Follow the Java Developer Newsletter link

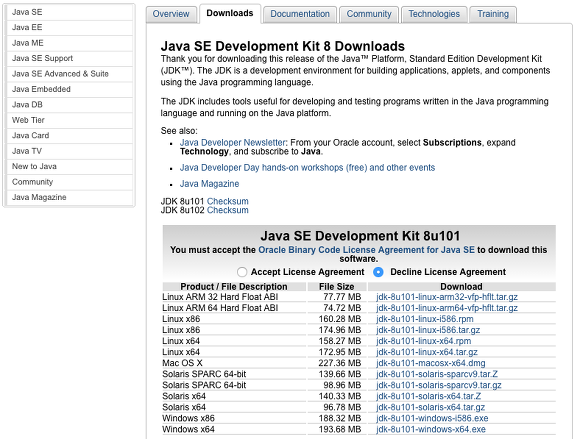click(233, 143)
